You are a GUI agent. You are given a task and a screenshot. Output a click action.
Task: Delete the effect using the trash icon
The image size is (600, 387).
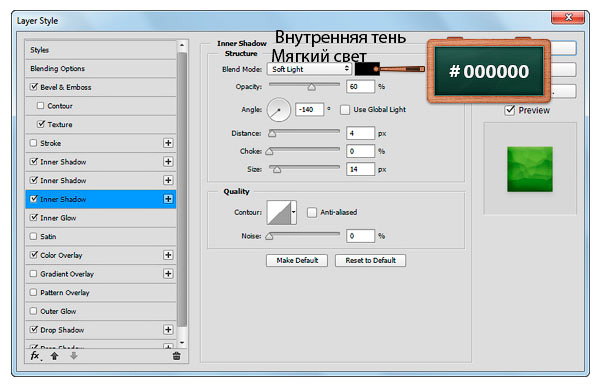[176, 356]
